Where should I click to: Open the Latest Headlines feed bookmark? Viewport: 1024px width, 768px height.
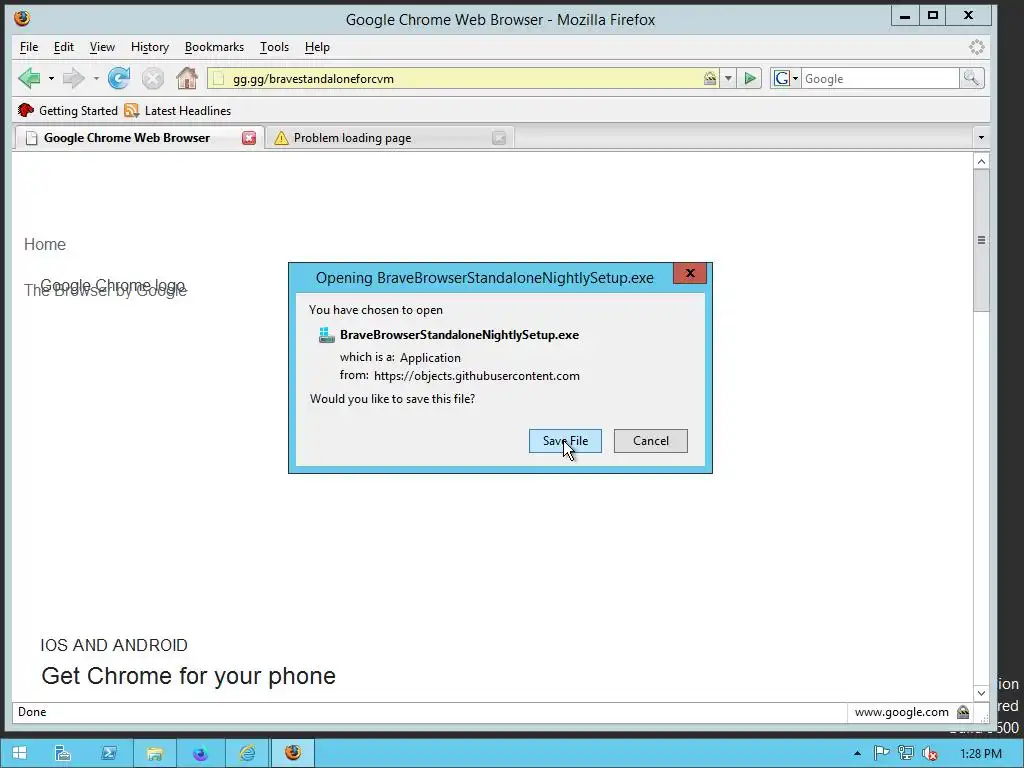[x=178, y=110]
